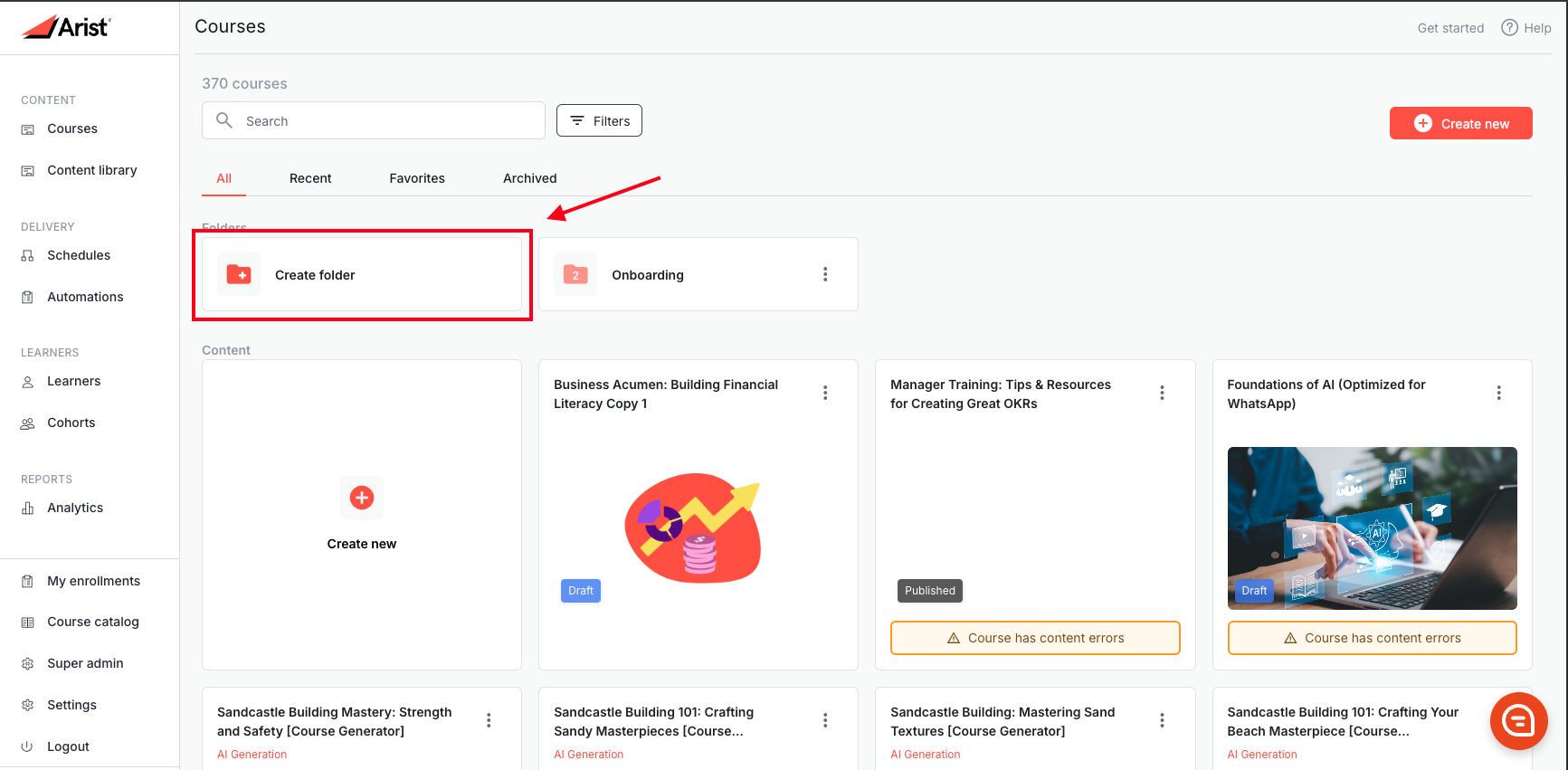This screenshot has width=1568, height=770.
Task: Open options menu for Foundations of AI course
Action: coord(1498,393)
